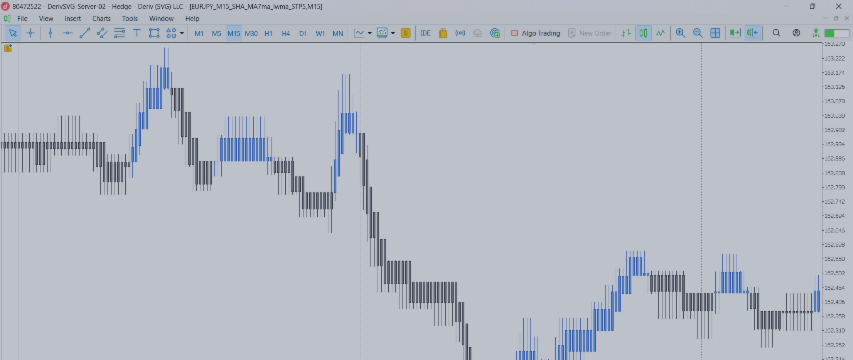The height and width of the screenshot is (360, 853).
Task: Click the New Order button
Action: click(x=590, y=33)
